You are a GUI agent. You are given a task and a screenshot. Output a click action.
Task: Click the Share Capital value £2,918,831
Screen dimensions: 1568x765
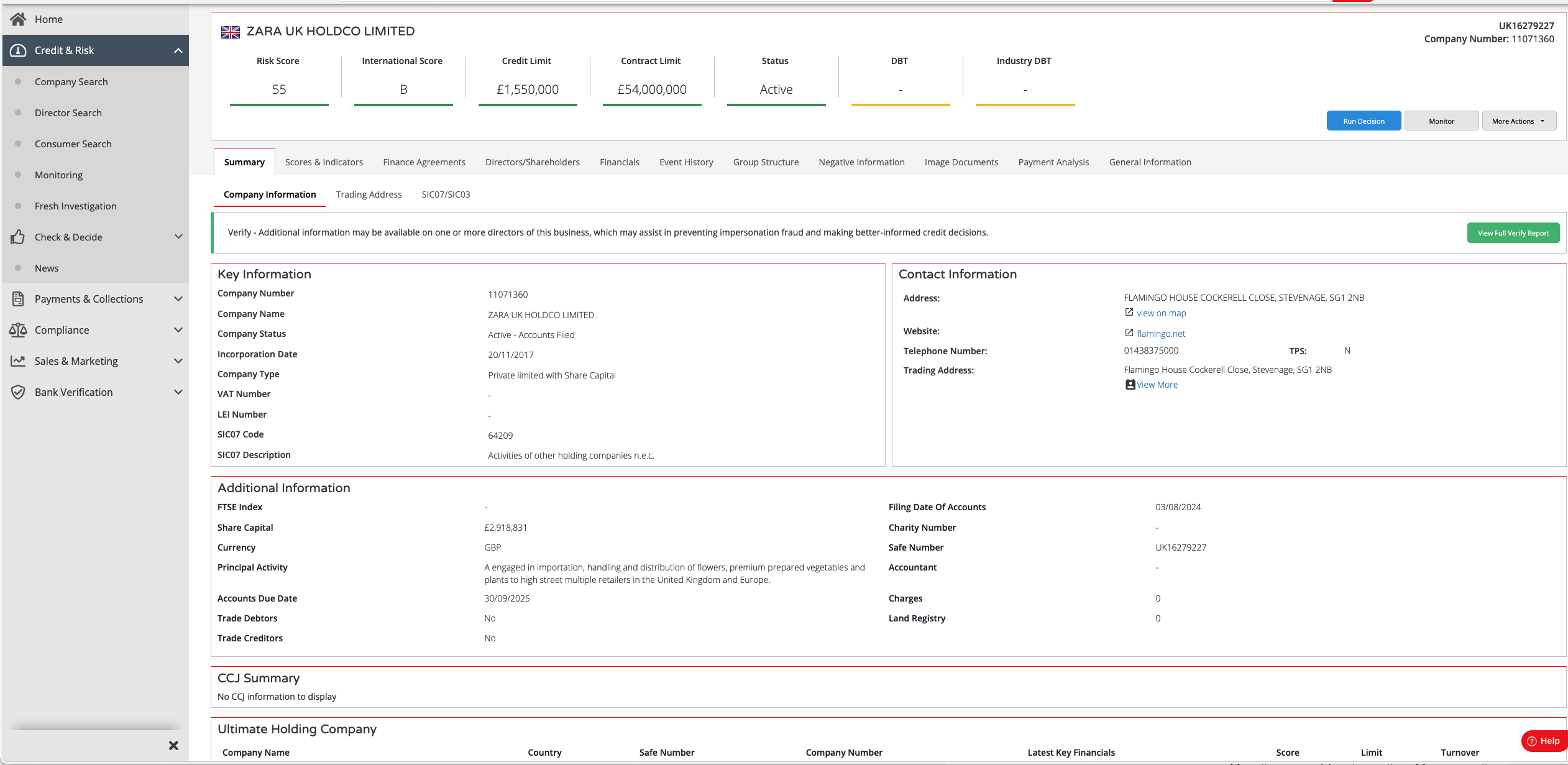pos(505,528)
